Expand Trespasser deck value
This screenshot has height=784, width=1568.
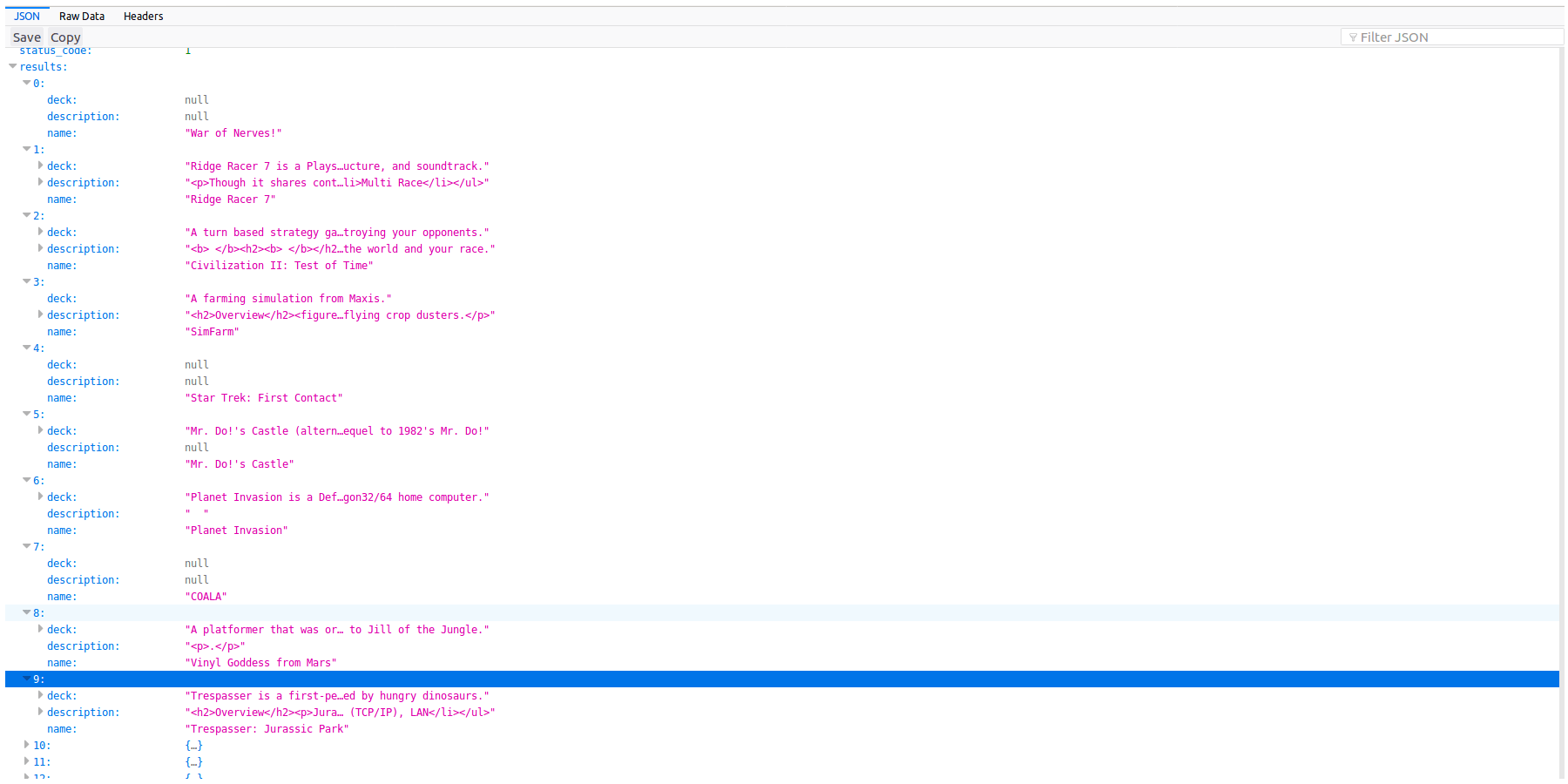[x=40, y=695]
